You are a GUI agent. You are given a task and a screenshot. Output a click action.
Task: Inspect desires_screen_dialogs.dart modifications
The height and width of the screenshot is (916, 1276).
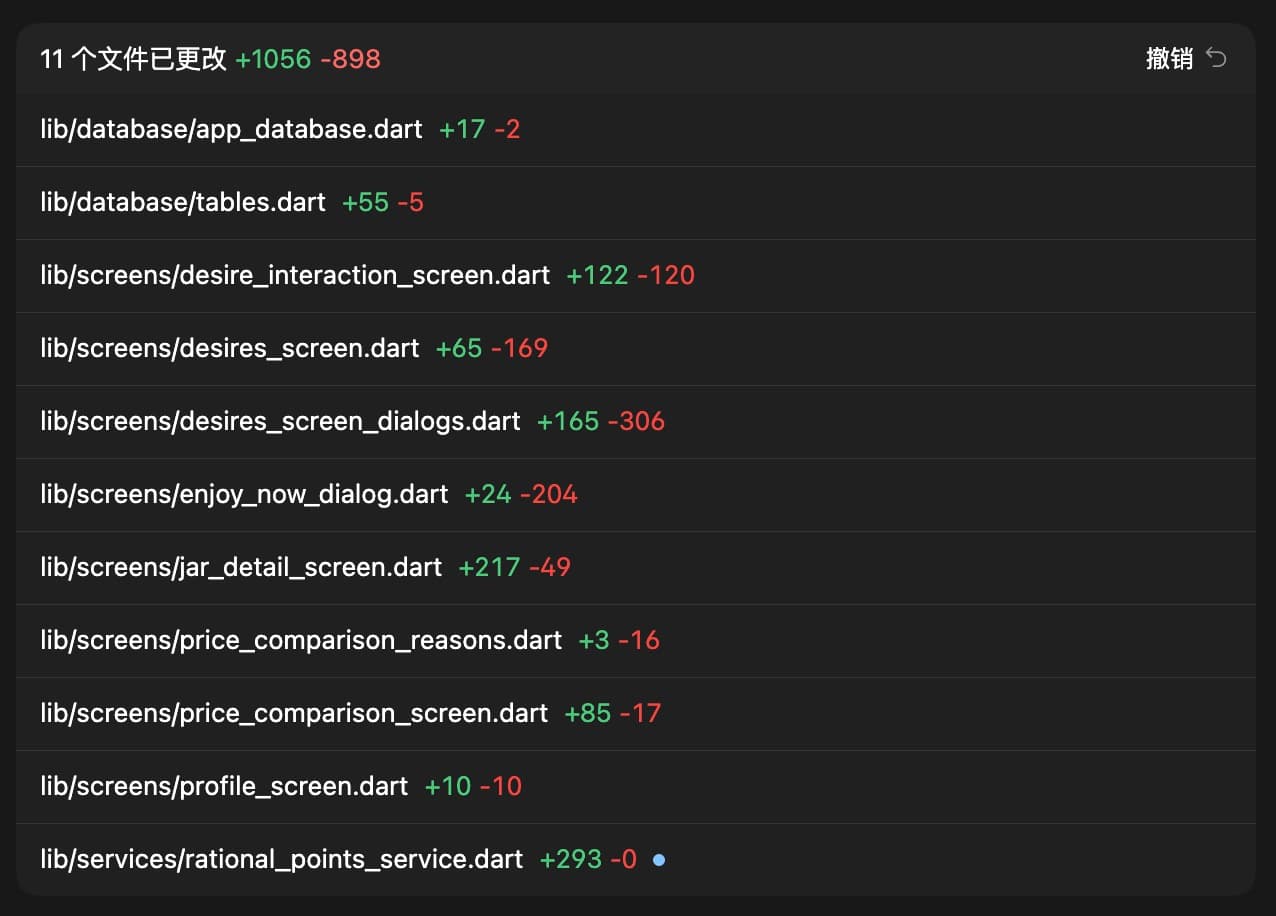(279, 421)
